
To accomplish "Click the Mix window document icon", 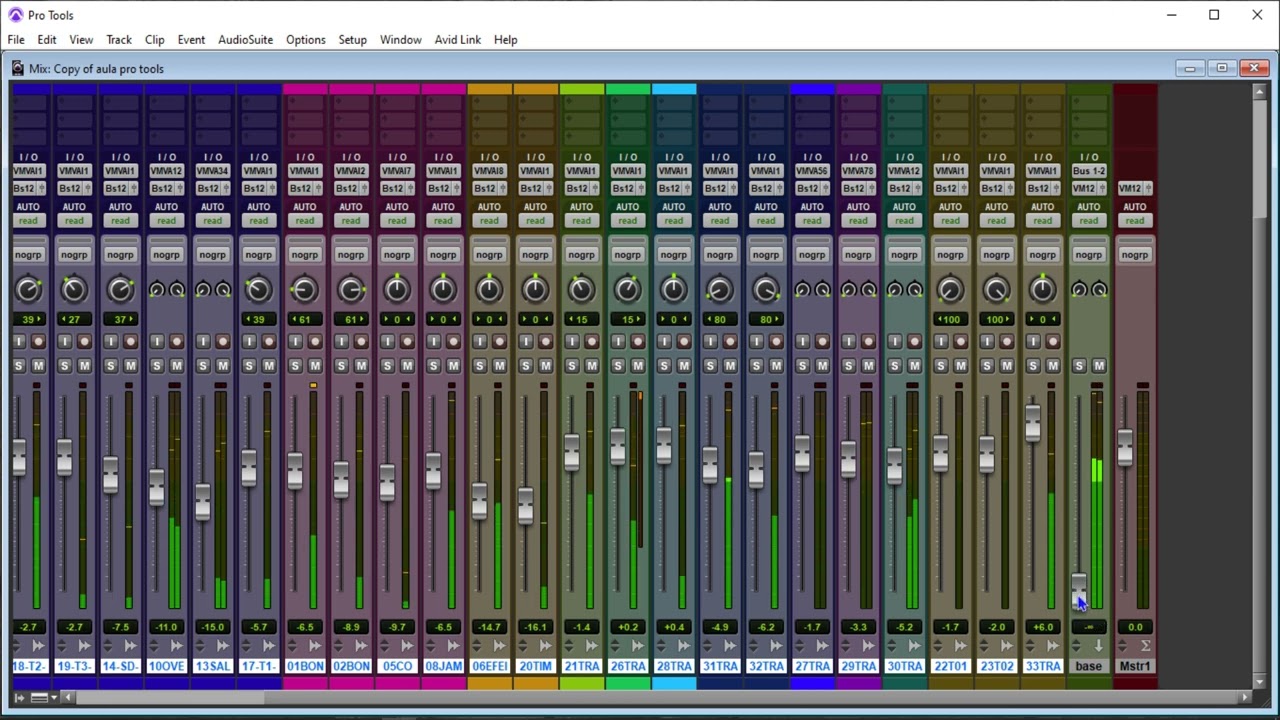I will click(17, 68).
